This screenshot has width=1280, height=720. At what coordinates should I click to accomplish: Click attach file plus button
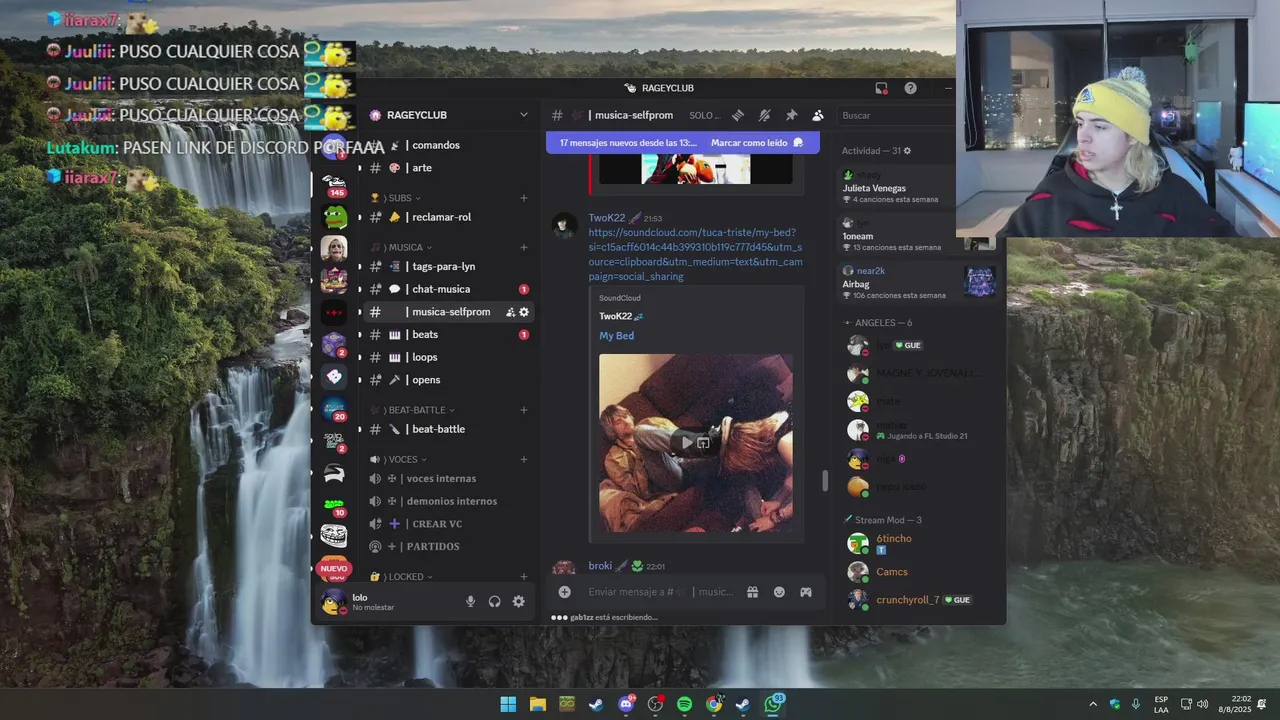pos(564,592)
